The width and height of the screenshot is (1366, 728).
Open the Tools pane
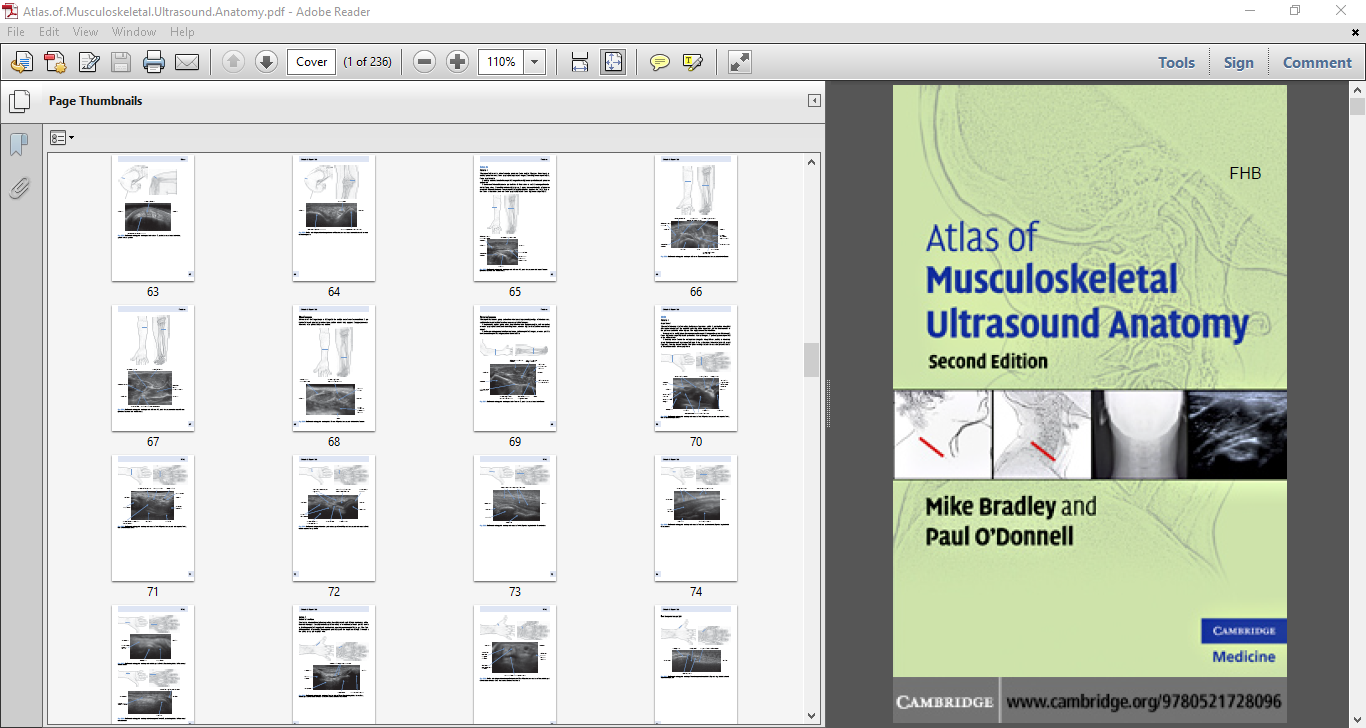coord(1176,62)
